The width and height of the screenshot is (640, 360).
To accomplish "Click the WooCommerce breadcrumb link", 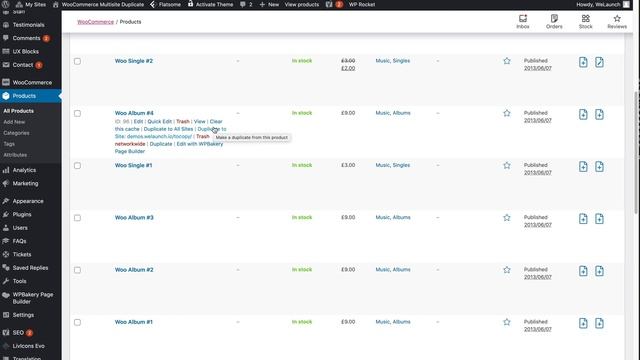I will point(96,22).
